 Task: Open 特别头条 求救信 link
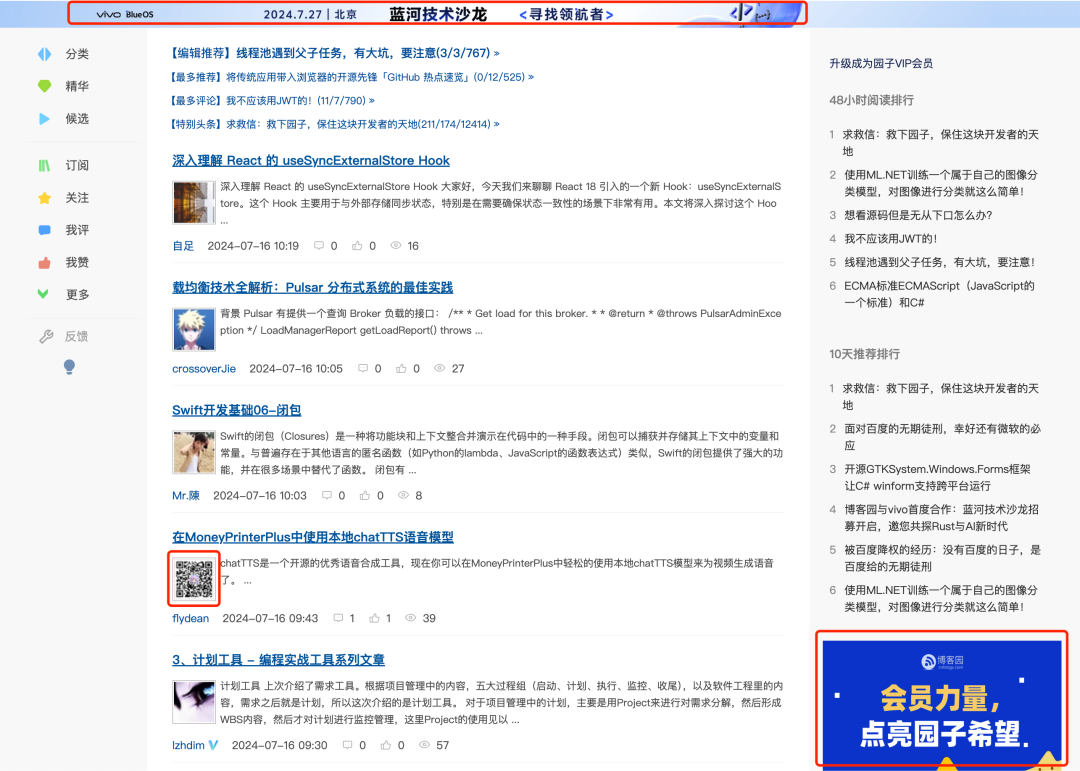(x=335, y=124)
